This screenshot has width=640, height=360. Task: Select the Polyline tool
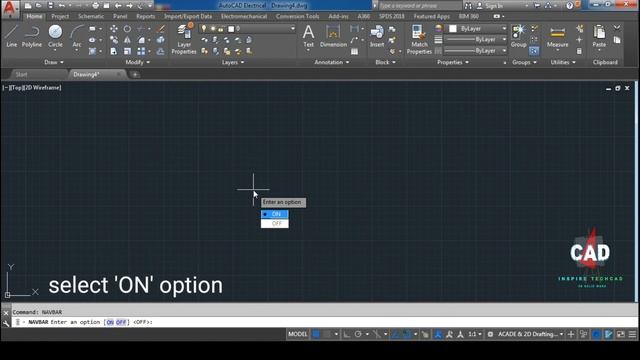[x=32, y=36]
